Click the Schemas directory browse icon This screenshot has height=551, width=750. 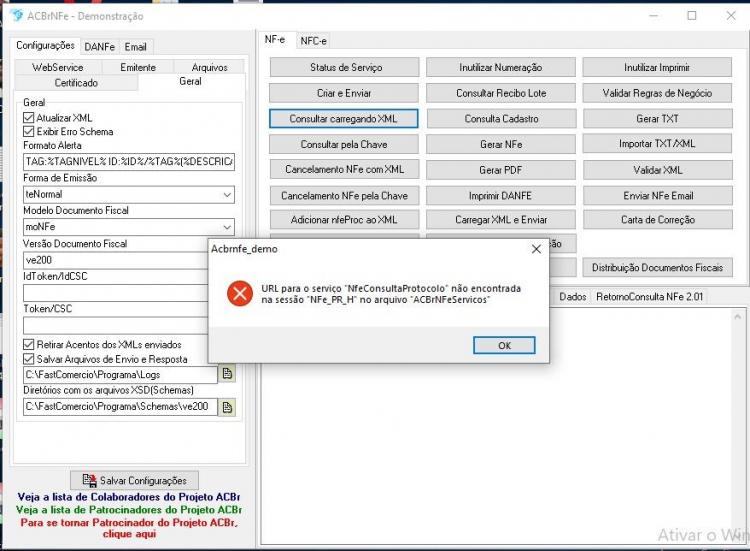pyautogui.click(x=227, y=407)
